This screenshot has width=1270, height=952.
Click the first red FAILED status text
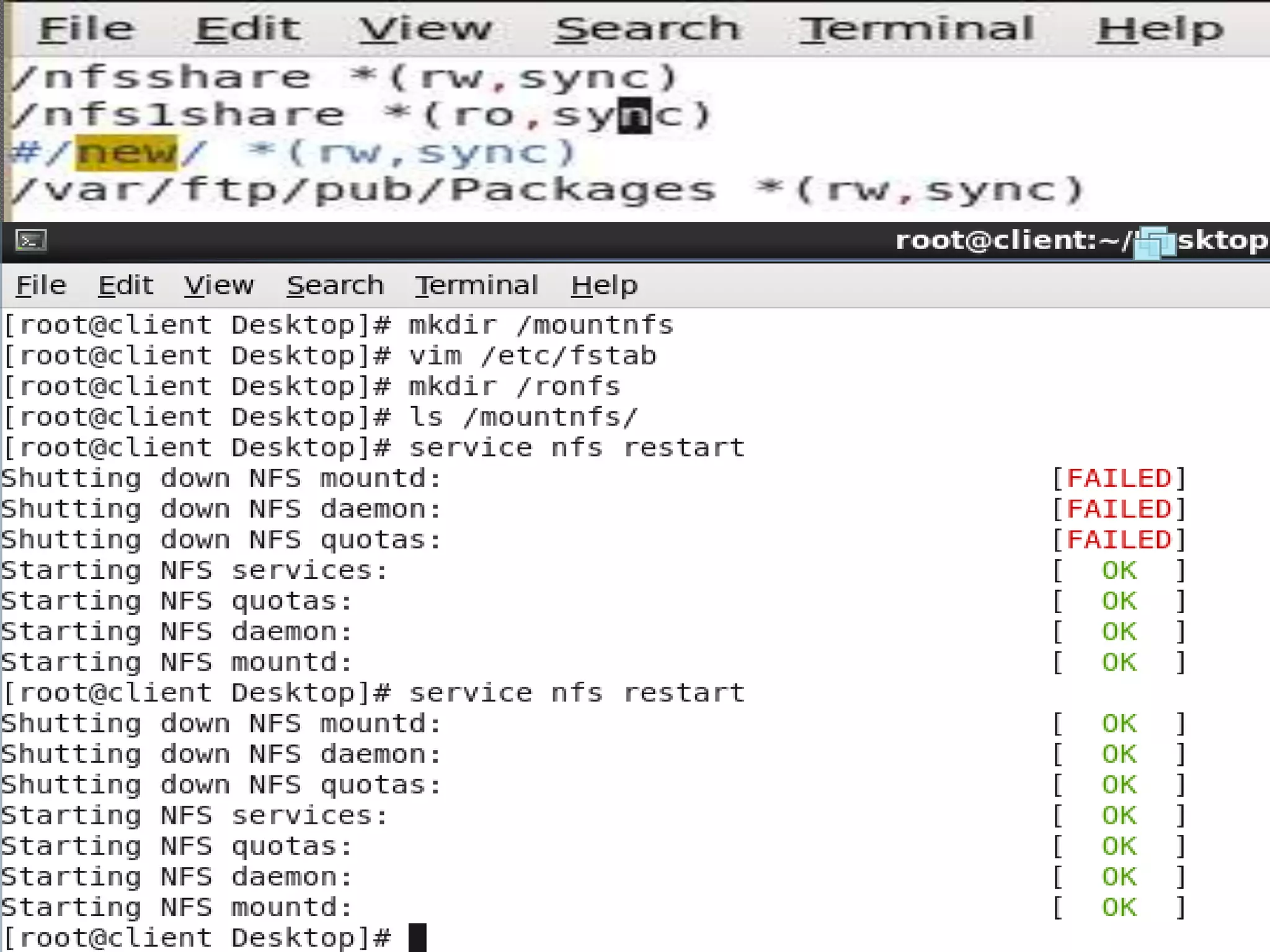point(1119,478)
